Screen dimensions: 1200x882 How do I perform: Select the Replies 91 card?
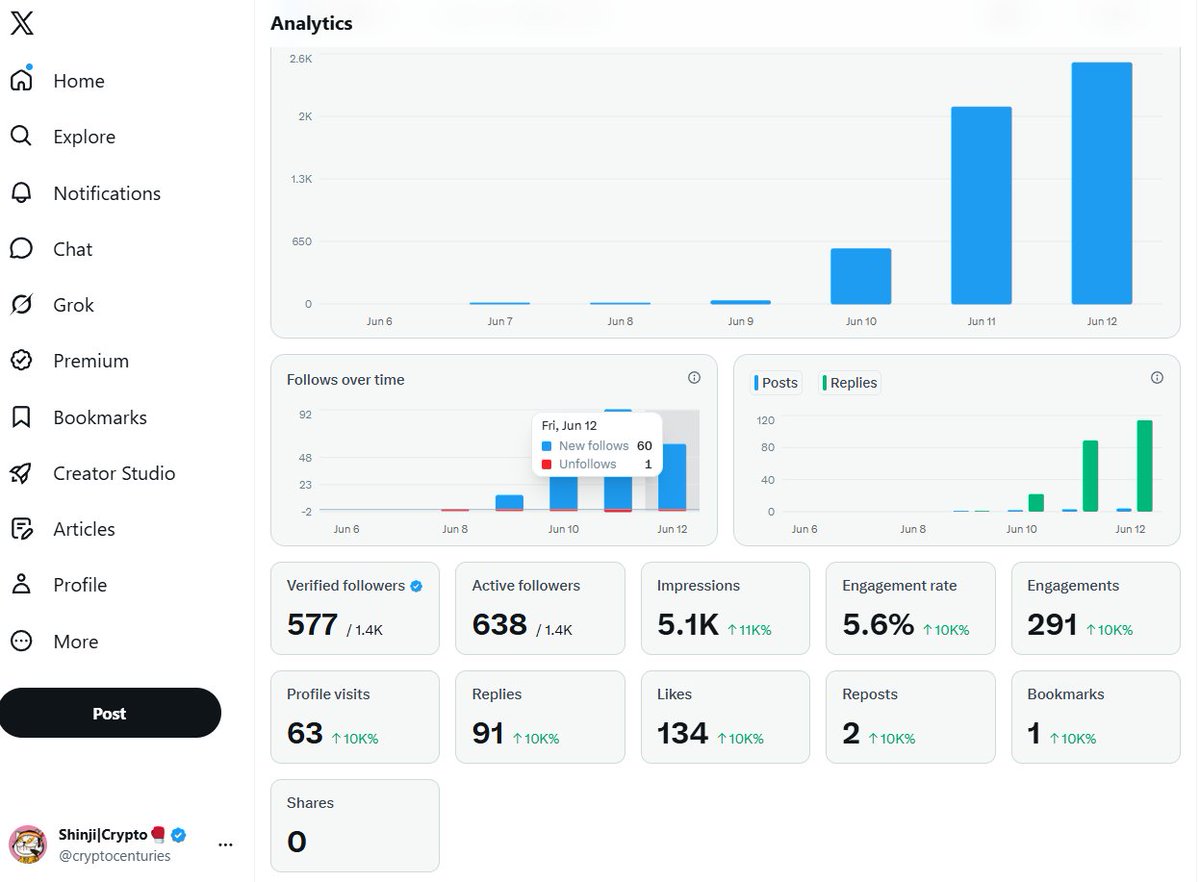[x=540, y=717]
